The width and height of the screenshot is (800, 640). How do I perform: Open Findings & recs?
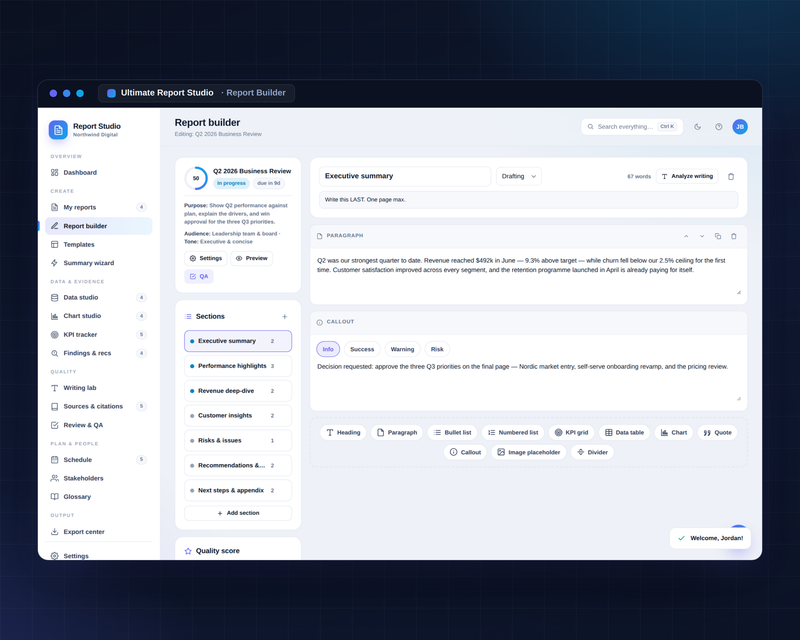point(98,353)
